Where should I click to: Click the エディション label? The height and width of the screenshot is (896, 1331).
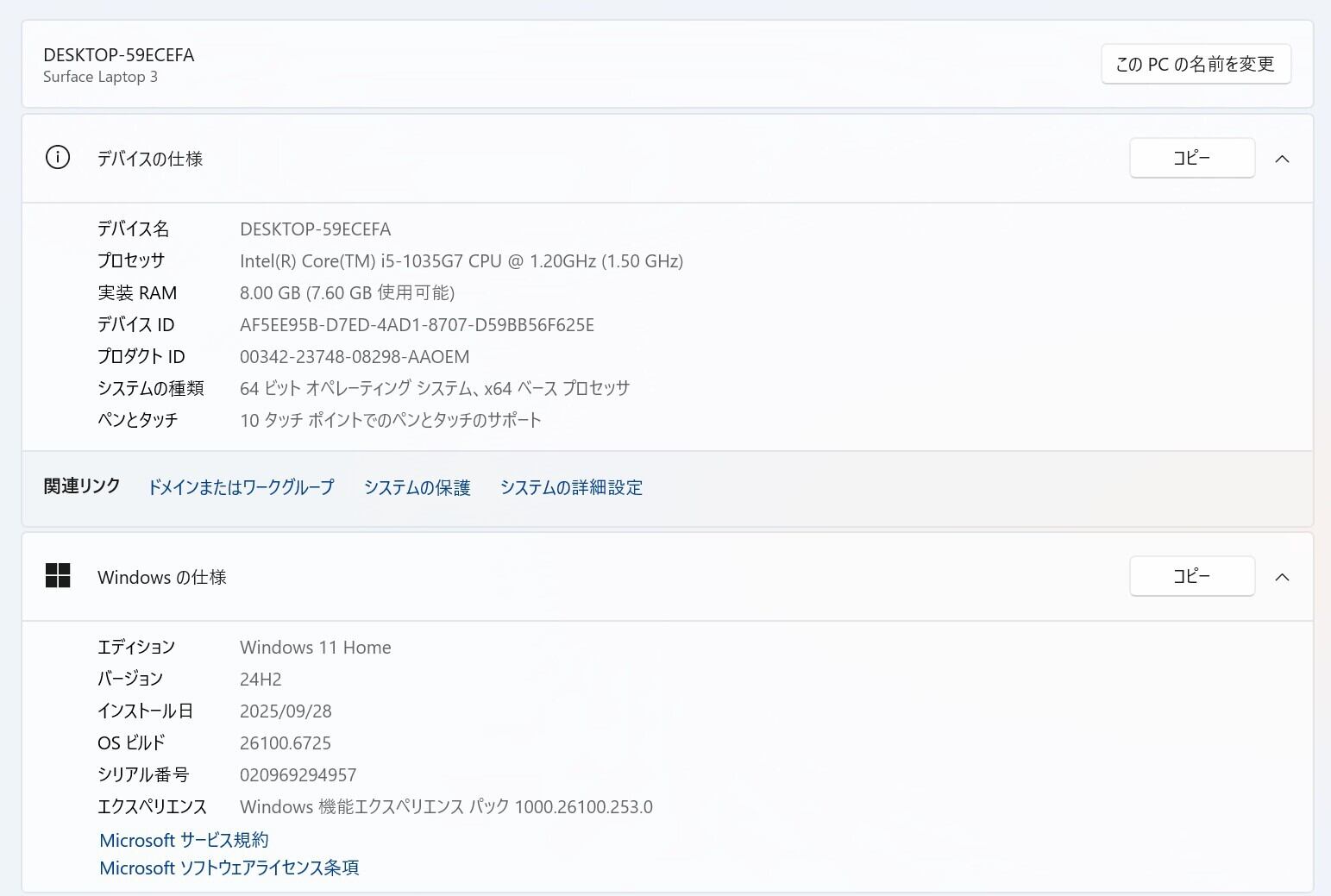click(x=136, y=648)
